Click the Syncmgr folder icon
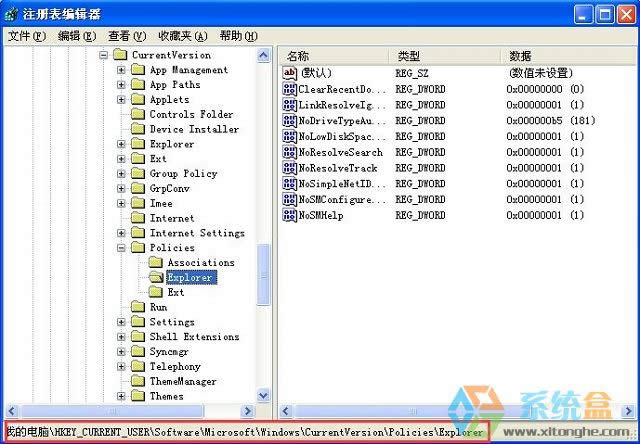This screenshot has width=640, height=444. [x=138, y=351]
